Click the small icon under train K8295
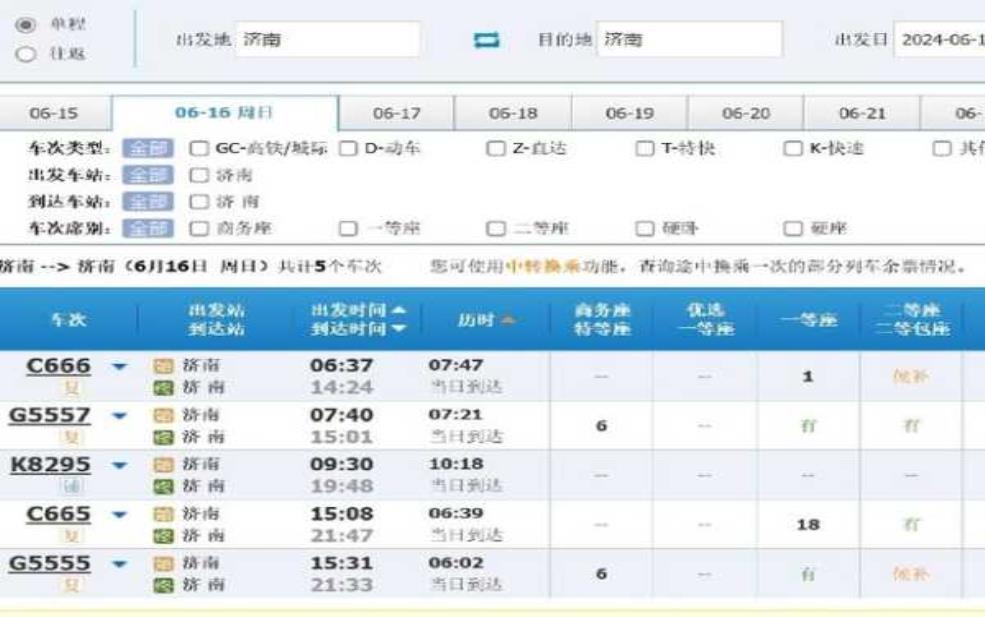This screenshot has width=985, height=617. pyautogui.click(x=72, y=486)
